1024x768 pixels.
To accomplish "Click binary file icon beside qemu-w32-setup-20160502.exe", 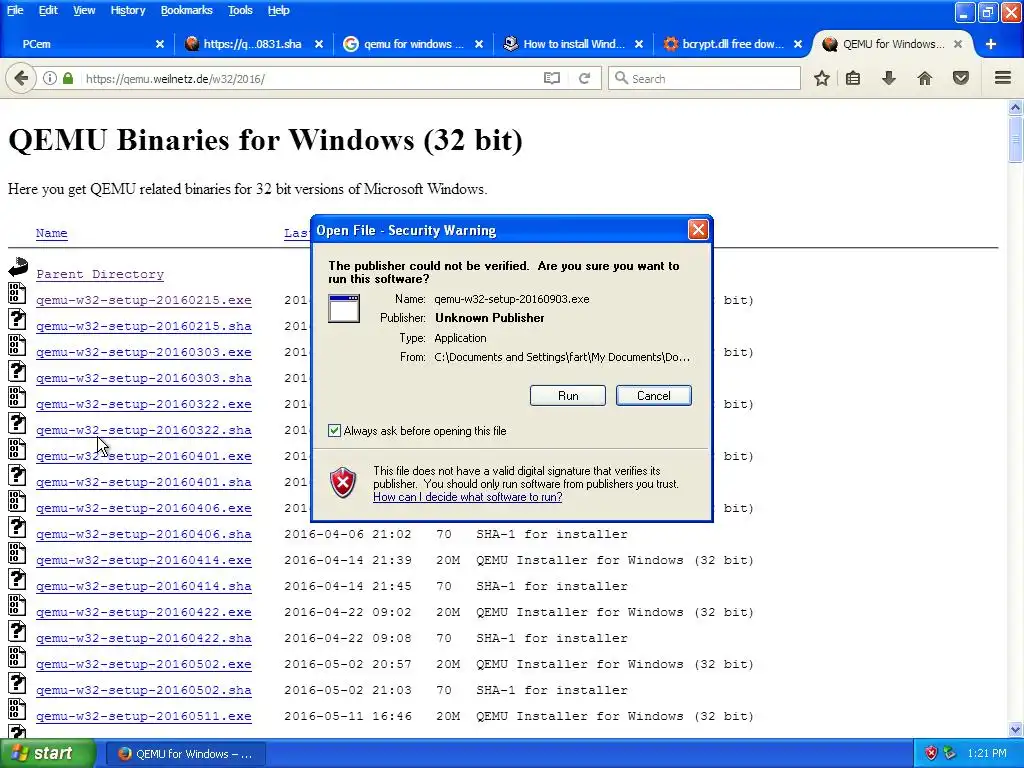I will click(17, 657).
